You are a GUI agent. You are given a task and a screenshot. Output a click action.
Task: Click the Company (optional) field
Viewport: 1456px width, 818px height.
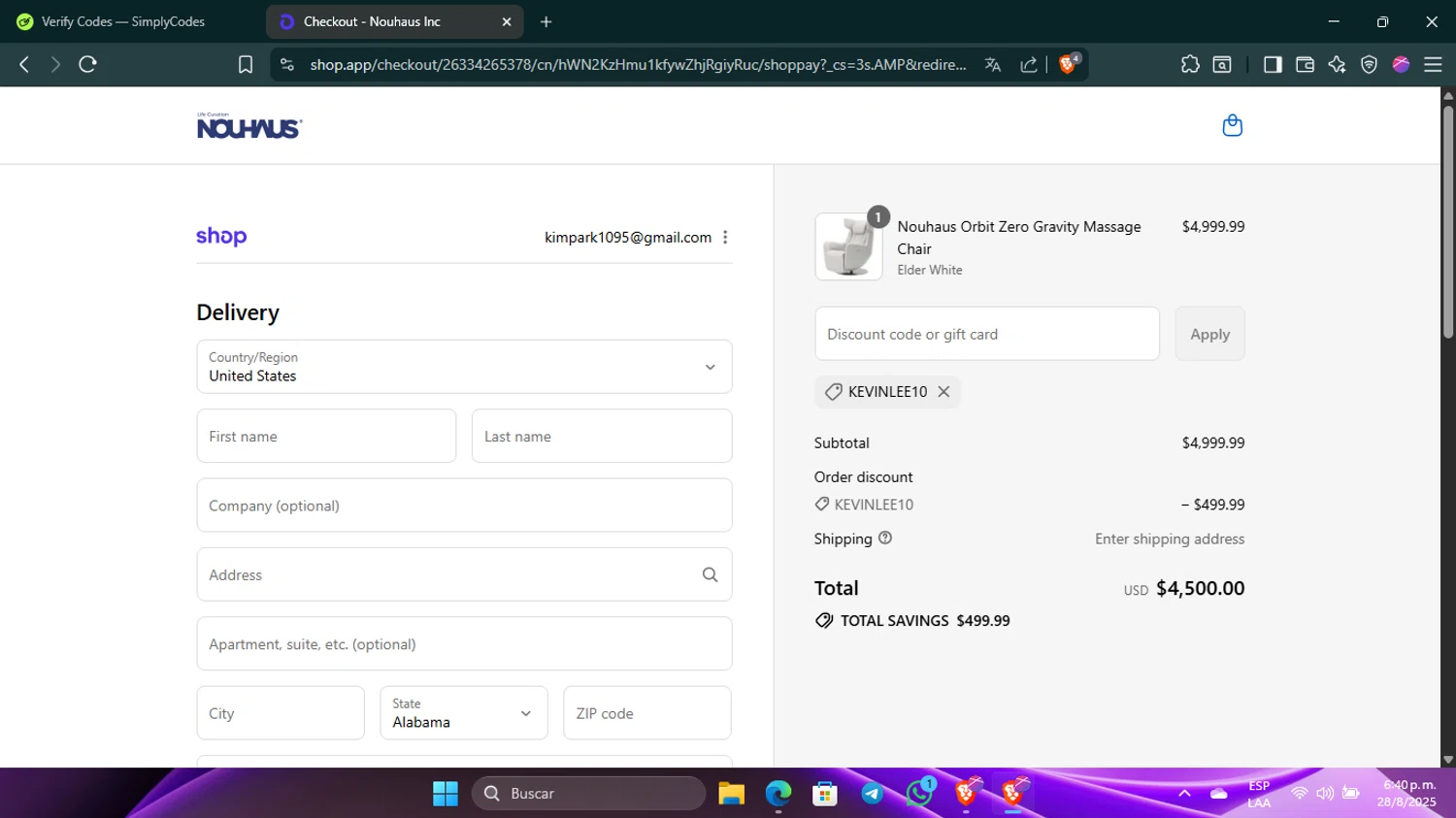tap(464, 506)
